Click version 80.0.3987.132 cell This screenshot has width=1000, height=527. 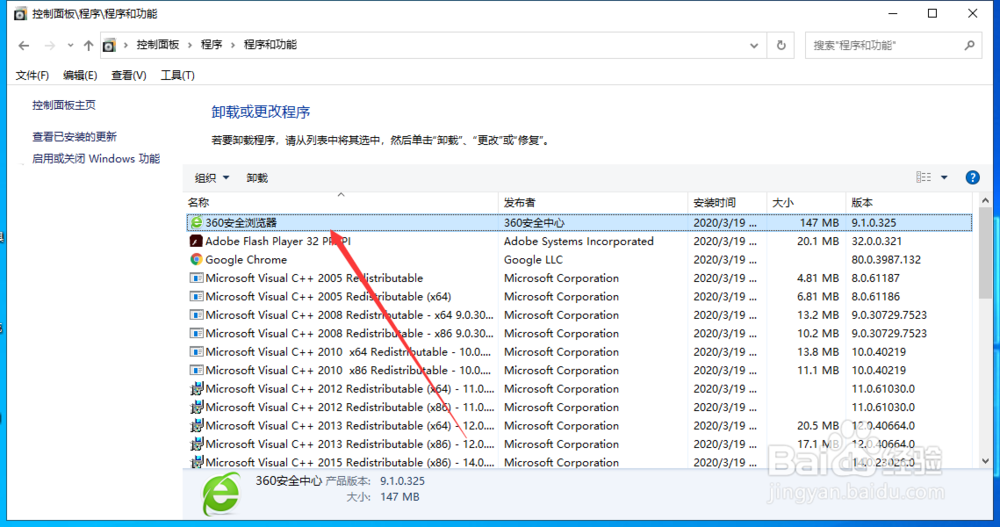[x=886, y=260]
